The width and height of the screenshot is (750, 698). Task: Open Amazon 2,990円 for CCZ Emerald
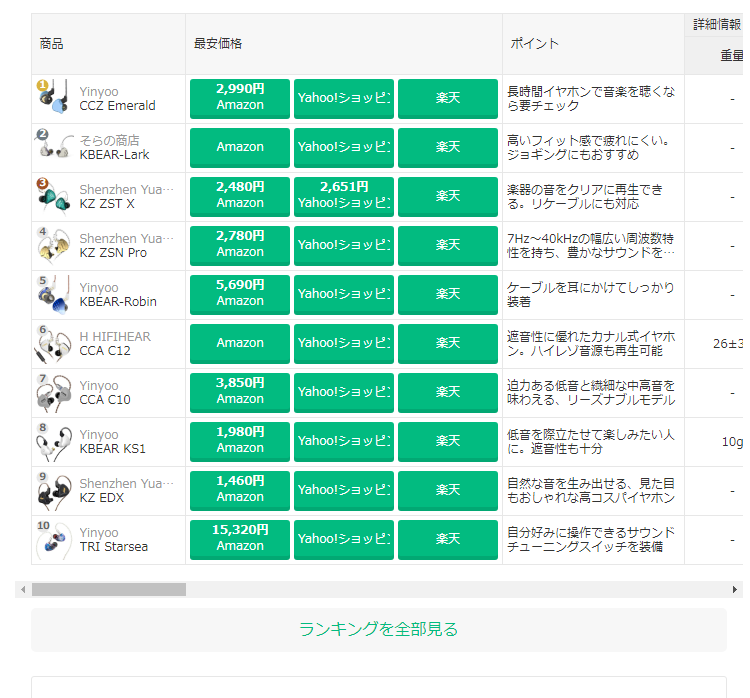240,98
